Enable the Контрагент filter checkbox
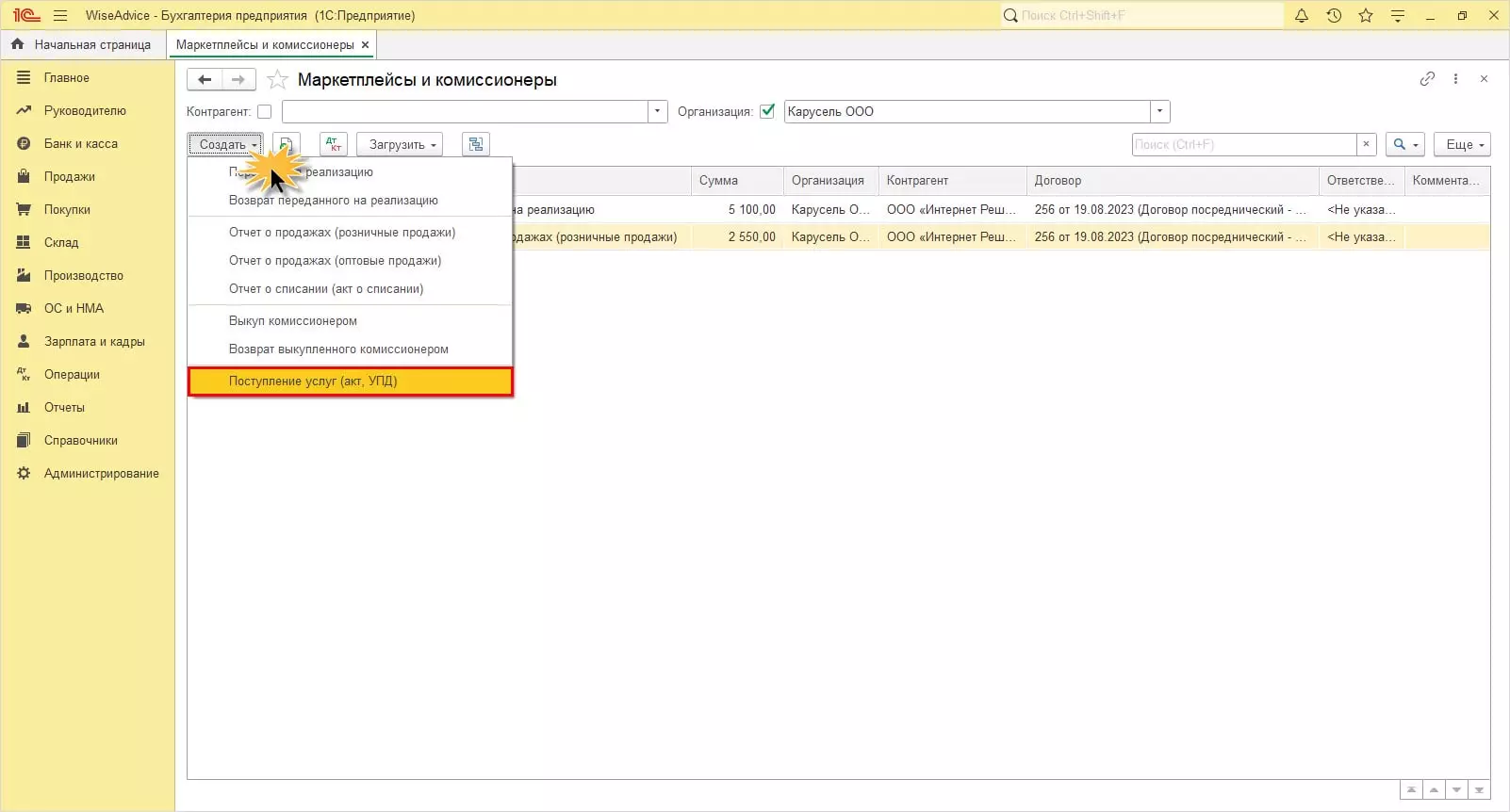This screenshot has height=812, width=1510. tap(265, 112)
